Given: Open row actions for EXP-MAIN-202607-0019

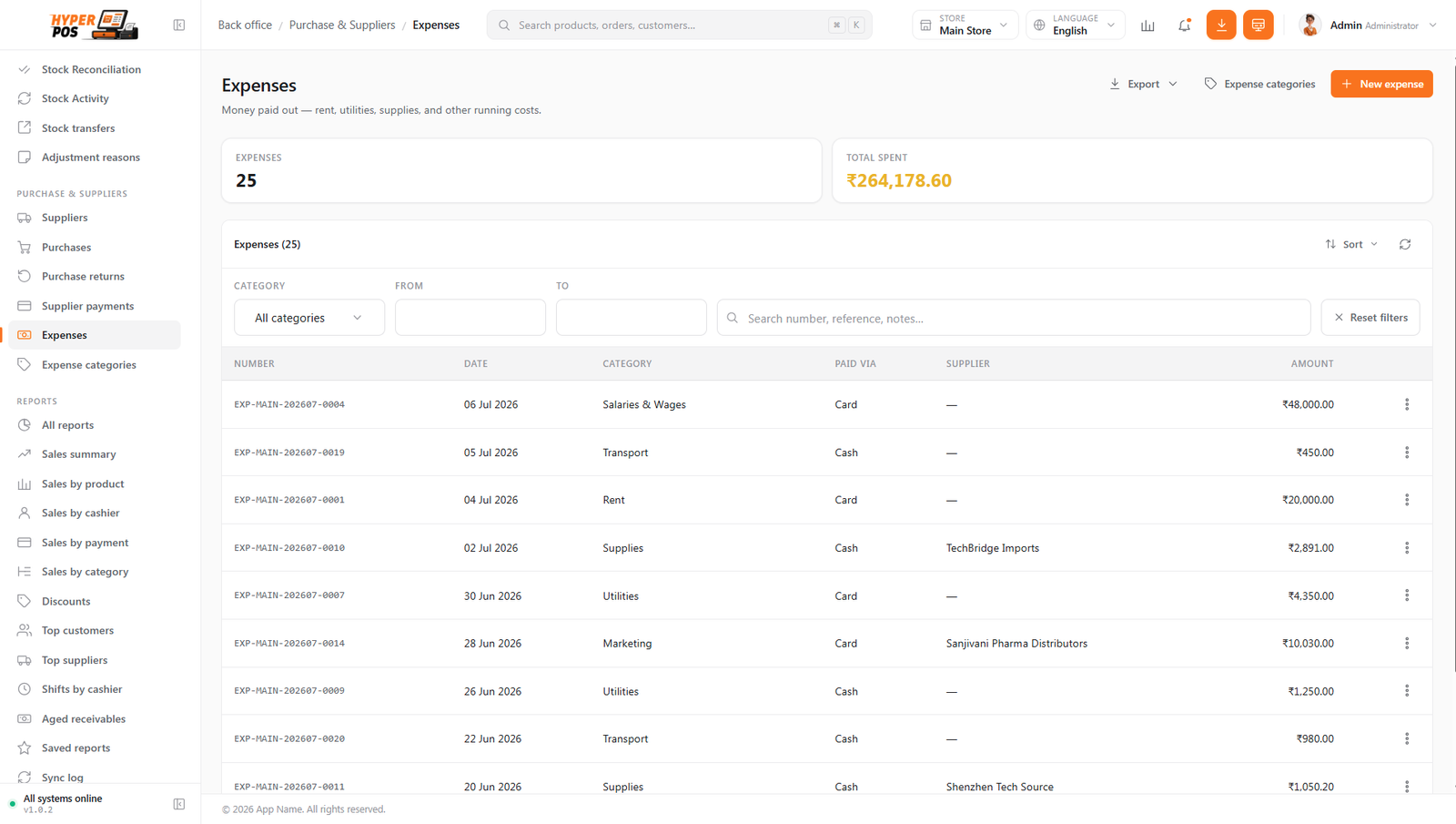Looking at the screenshot, I should tap(1407, 453).
